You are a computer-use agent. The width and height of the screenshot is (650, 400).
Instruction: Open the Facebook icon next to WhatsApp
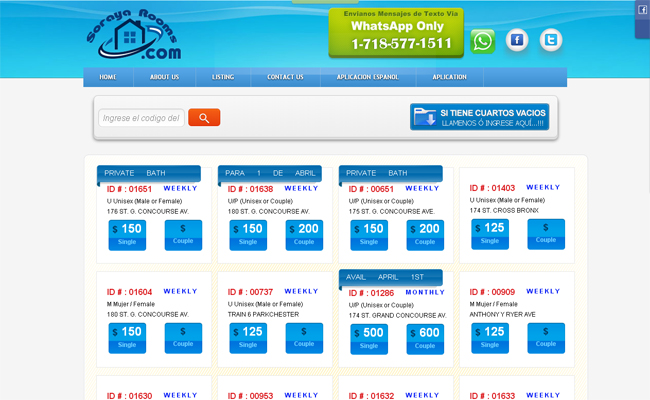(x=516, y=41)
